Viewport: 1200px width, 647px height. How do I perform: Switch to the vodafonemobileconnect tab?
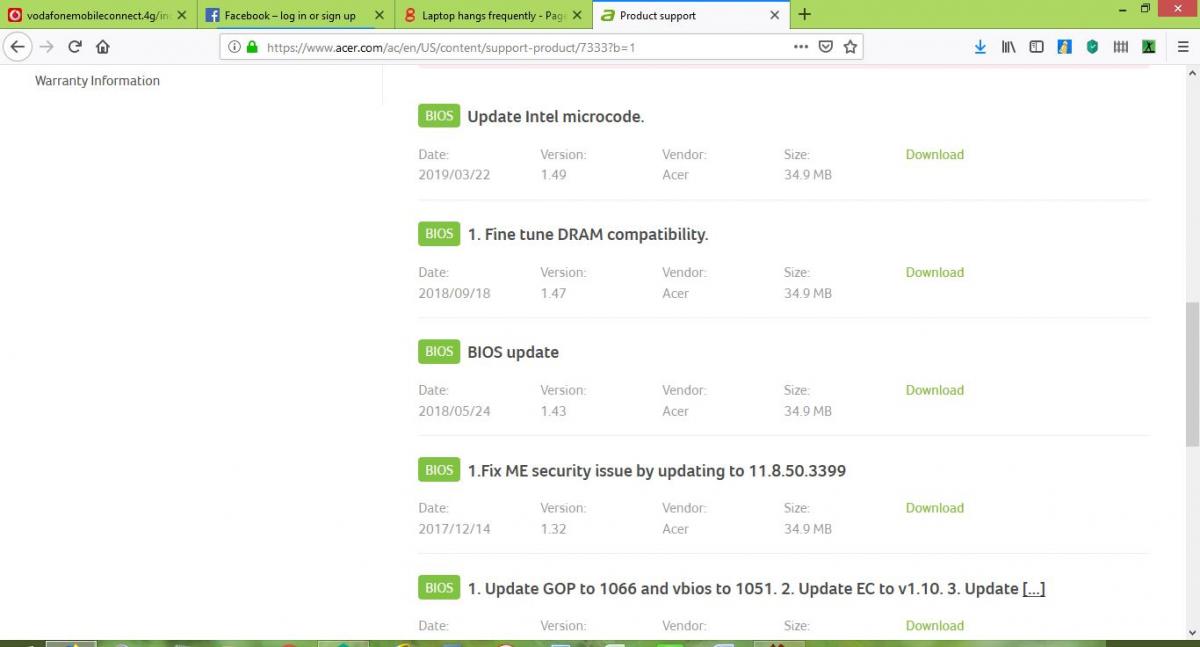point(99,15)
